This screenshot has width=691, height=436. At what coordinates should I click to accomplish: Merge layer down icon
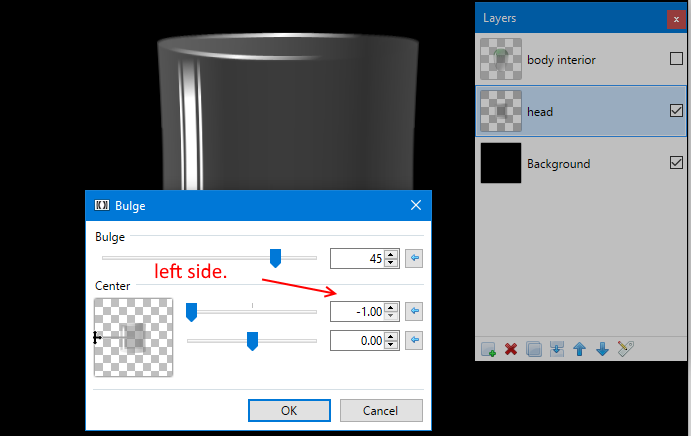click(557, 349)
